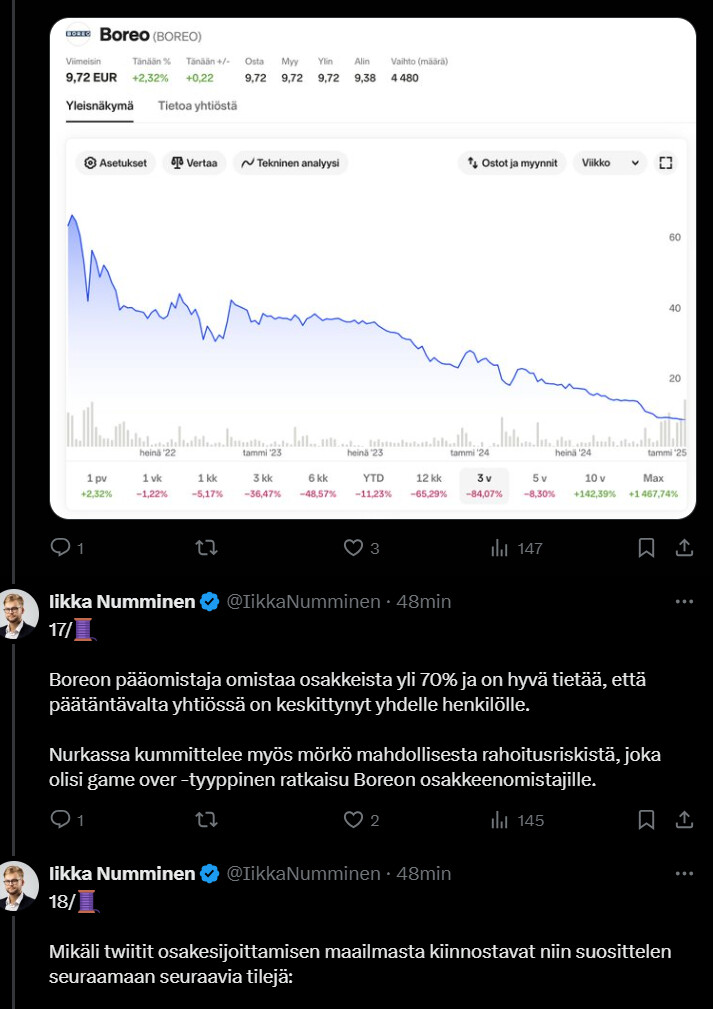Like the Boreo chart tweet with 3 likes
This screenshot has width=713, height=1009.
tap(353, 548)
